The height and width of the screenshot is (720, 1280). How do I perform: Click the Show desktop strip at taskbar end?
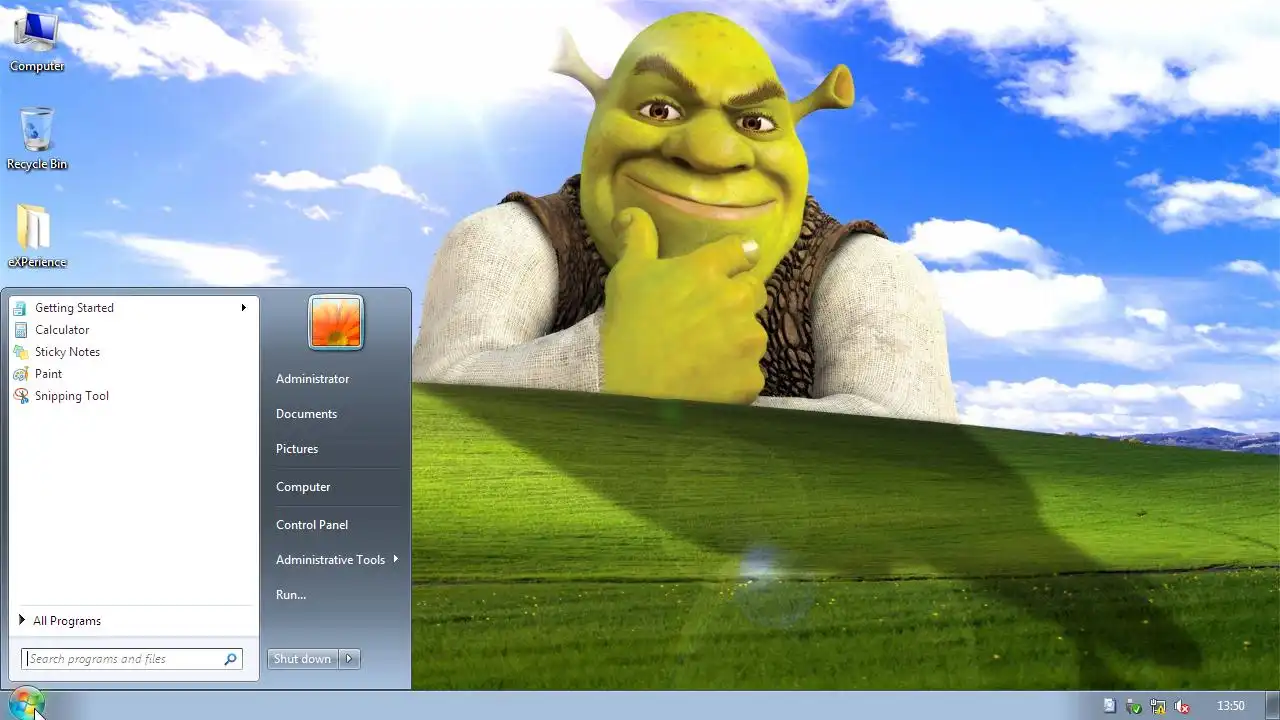click(x=1273, y=705)
